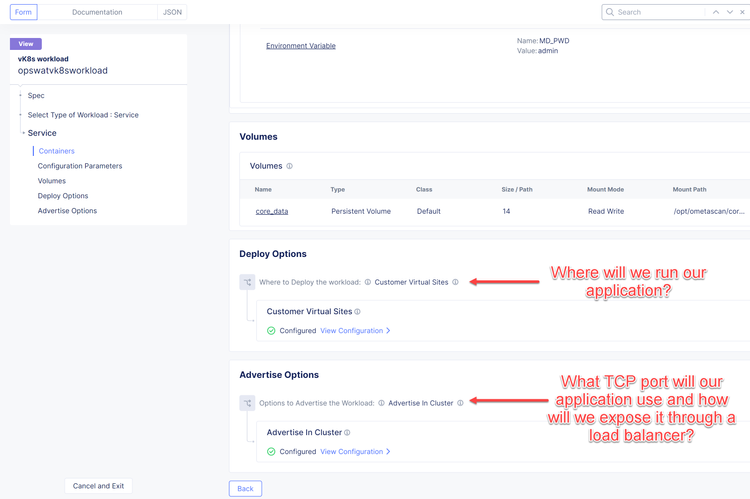Clear search with the X icon
The width and height of the screenshot is (750, 499).
pyautogui.click(x=742, y=12)
